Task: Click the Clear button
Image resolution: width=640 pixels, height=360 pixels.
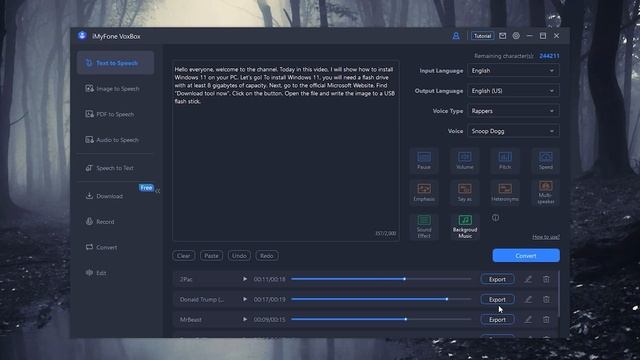Action: click(183, 256)
